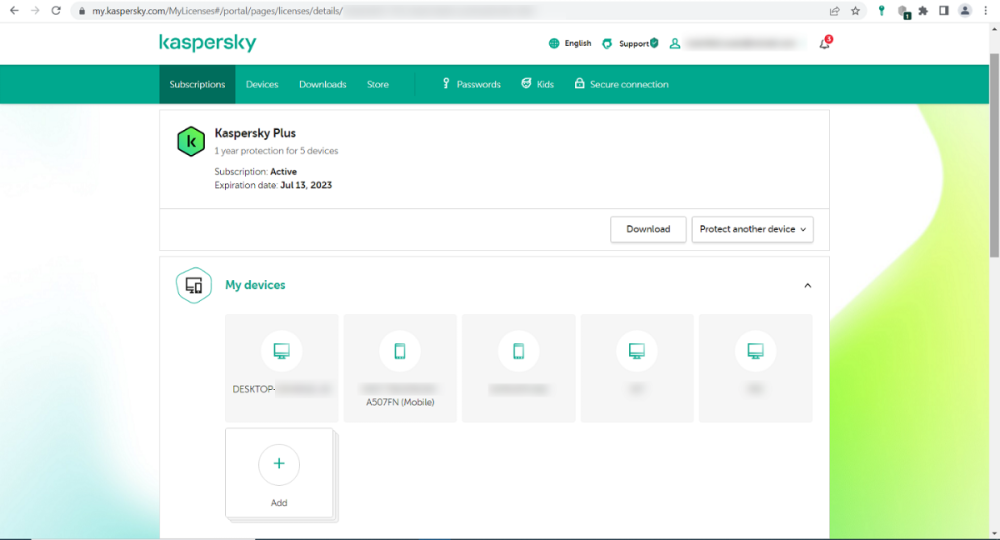Open the browser Extensions puzzle icon

923,11
